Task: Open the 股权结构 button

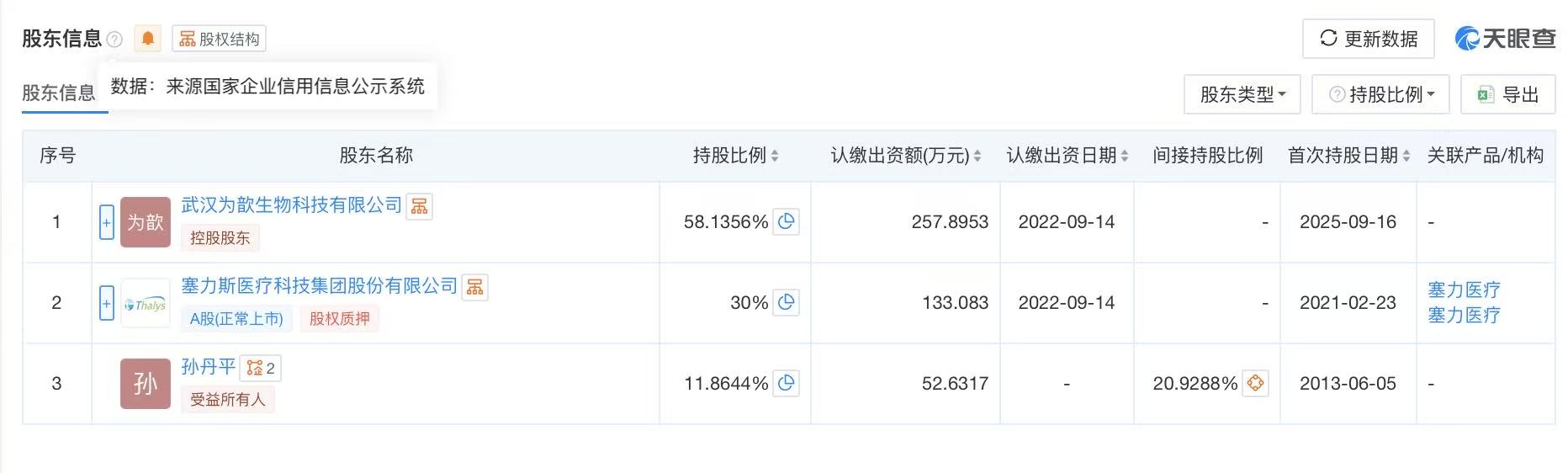Action: (220, 39)
